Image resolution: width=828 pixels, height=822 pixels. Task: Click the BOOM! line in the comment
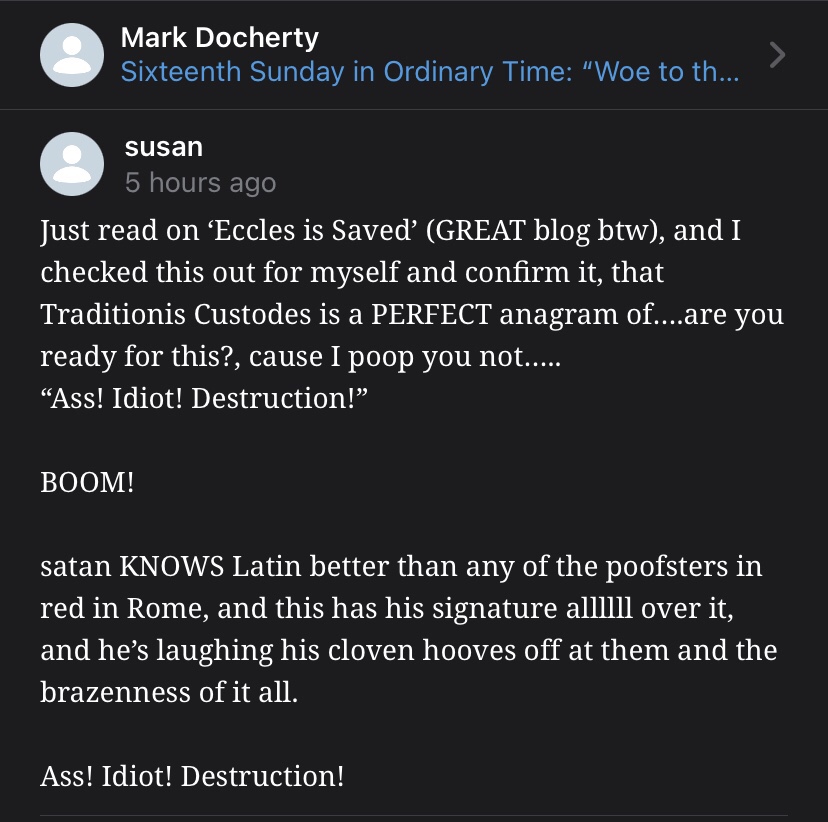pos(87,482)
